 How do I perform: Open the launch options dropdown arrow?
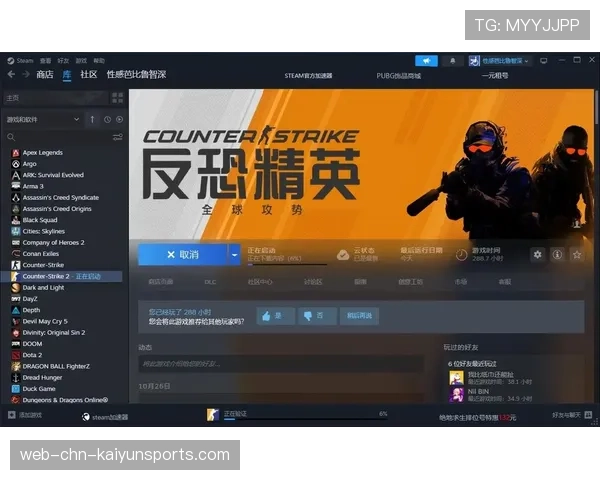(235, 255)
